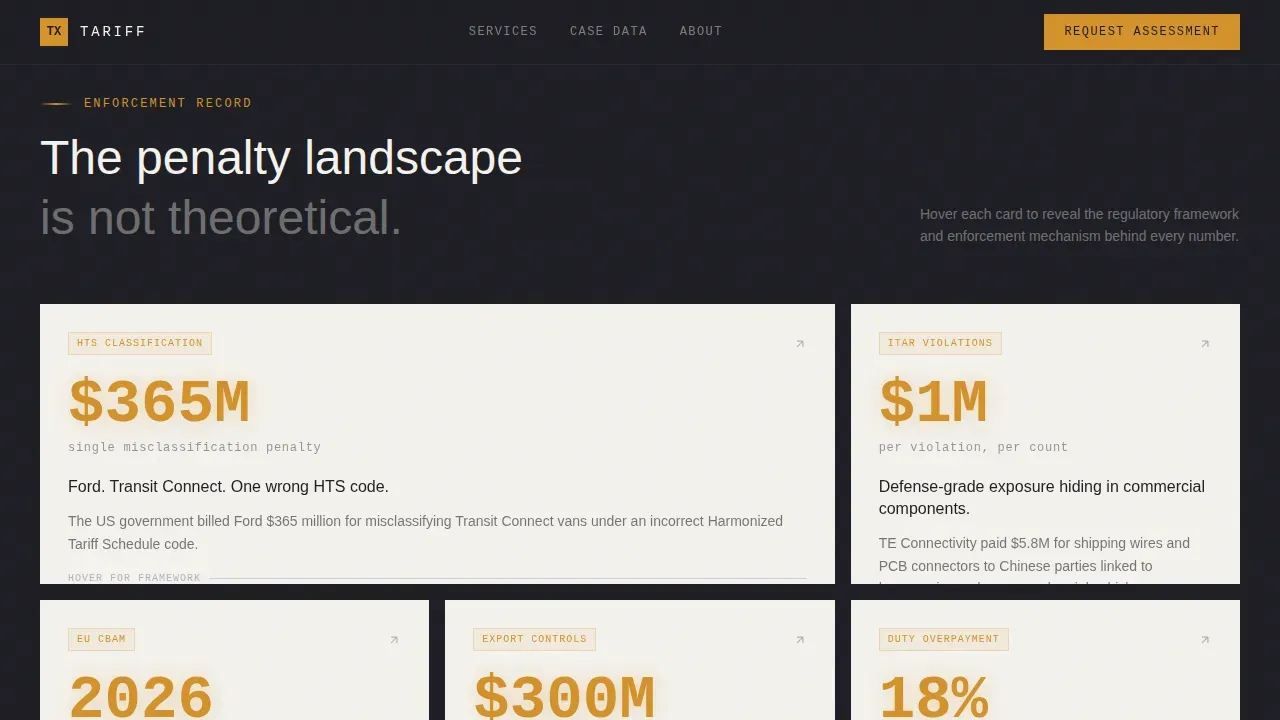Click the arrow icon on Export Controls card
The height and width of the screenshot is (720, 1280).
[x=800, y=640]
